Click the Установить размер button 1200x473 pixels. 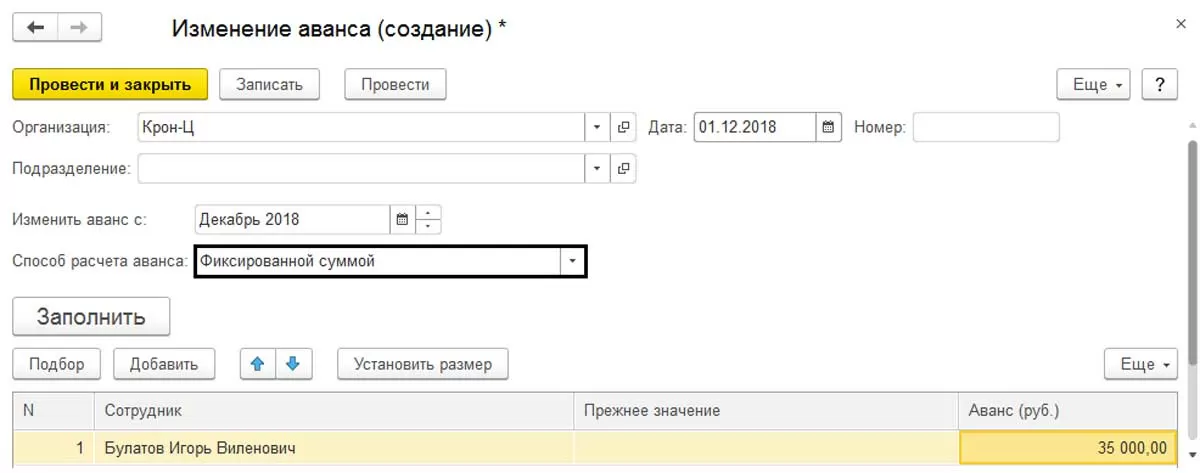[x=422, y=364]
